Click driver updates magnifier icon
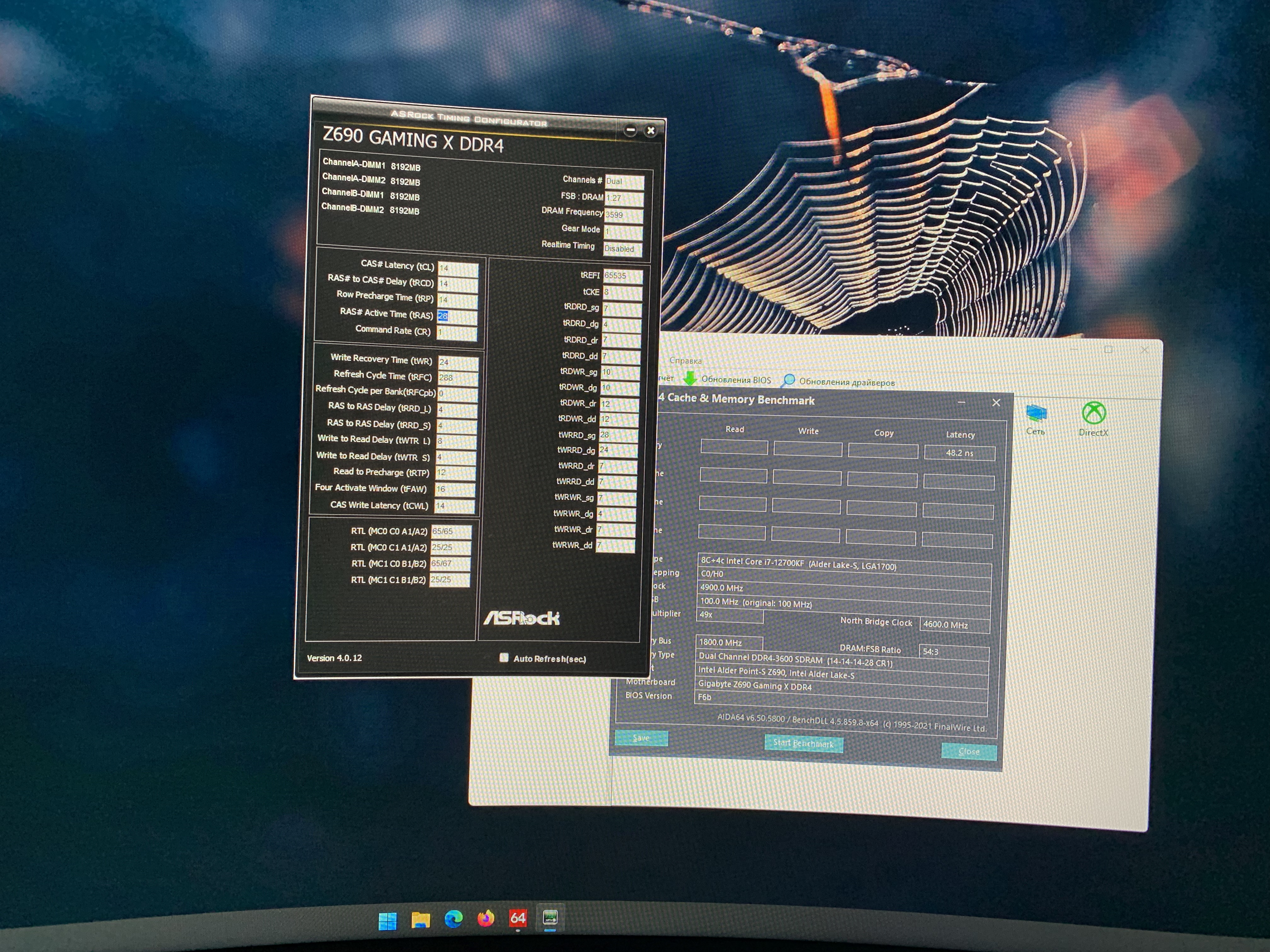This screenshot has height=952, width=1270. pos(789,381)
